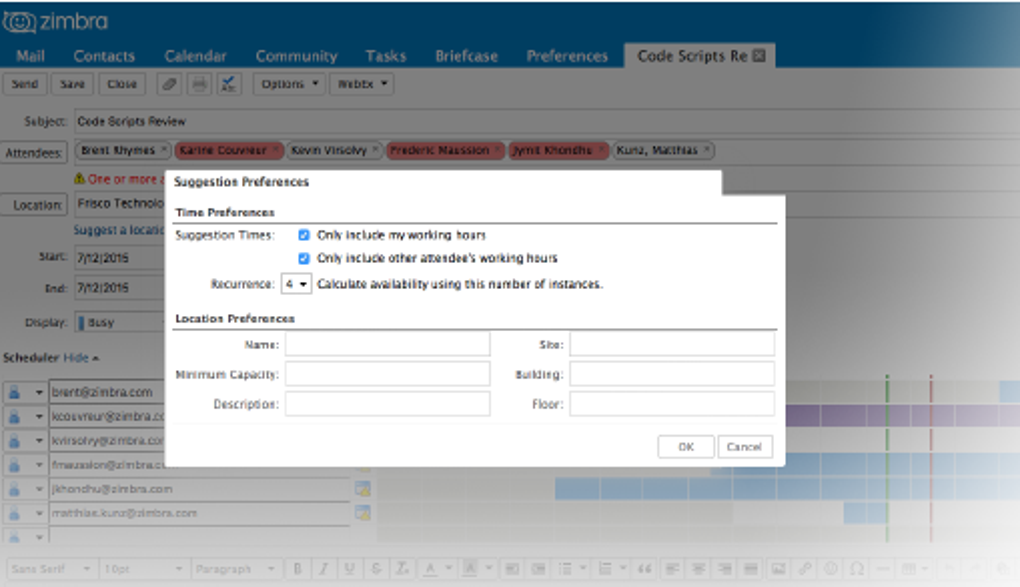Click the Save button
This screenshot has height=587, width=1020.
point(72,84)
